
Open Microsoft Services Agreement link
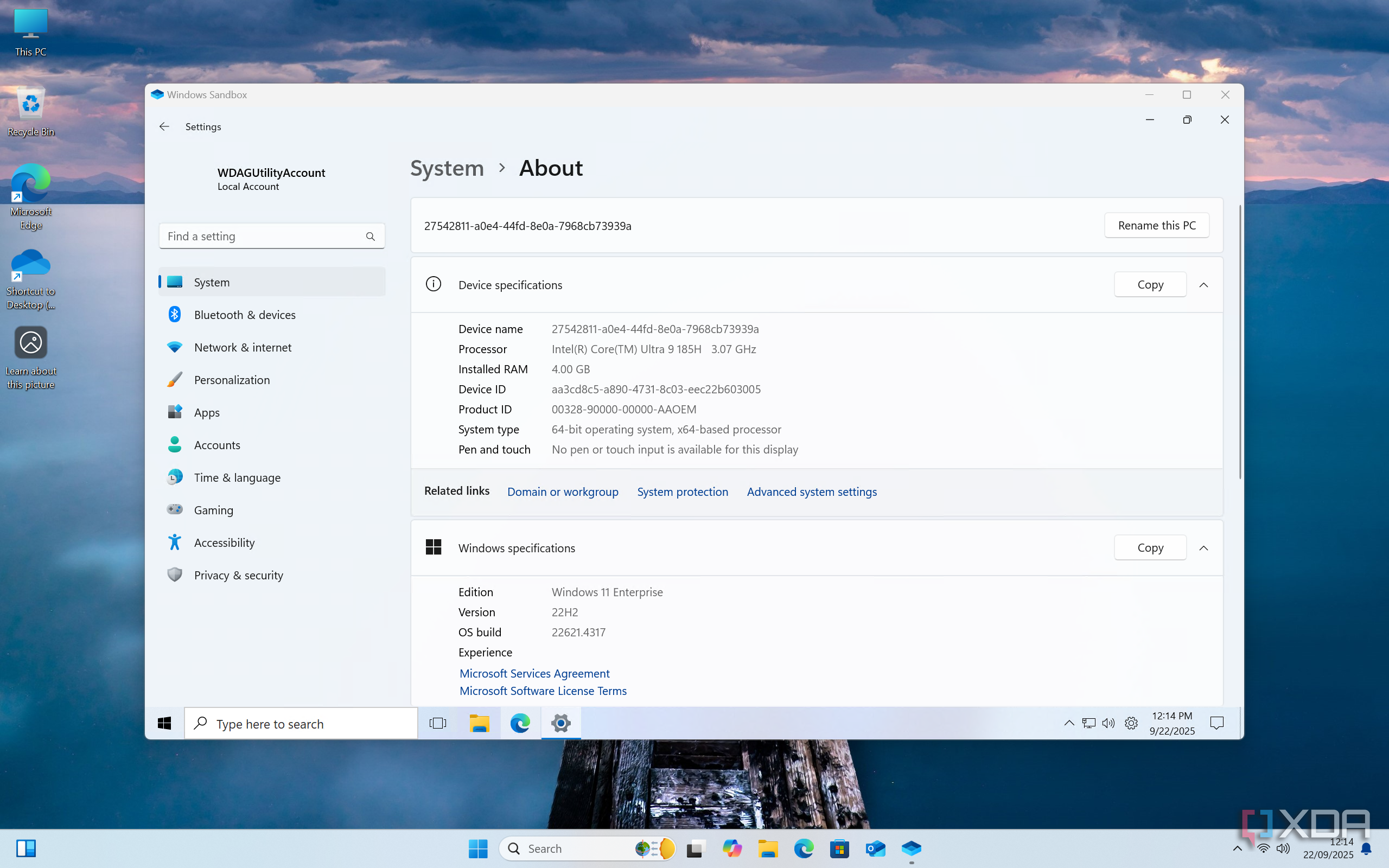(x=534, y=673)
